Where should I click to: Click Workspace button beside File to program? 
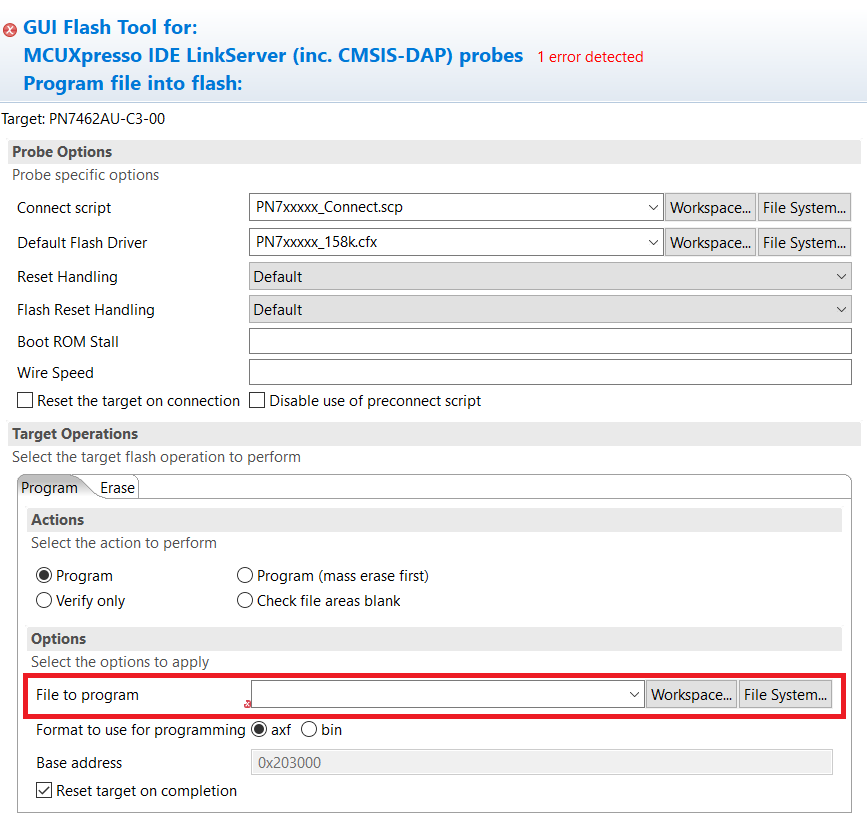[691, 693]
